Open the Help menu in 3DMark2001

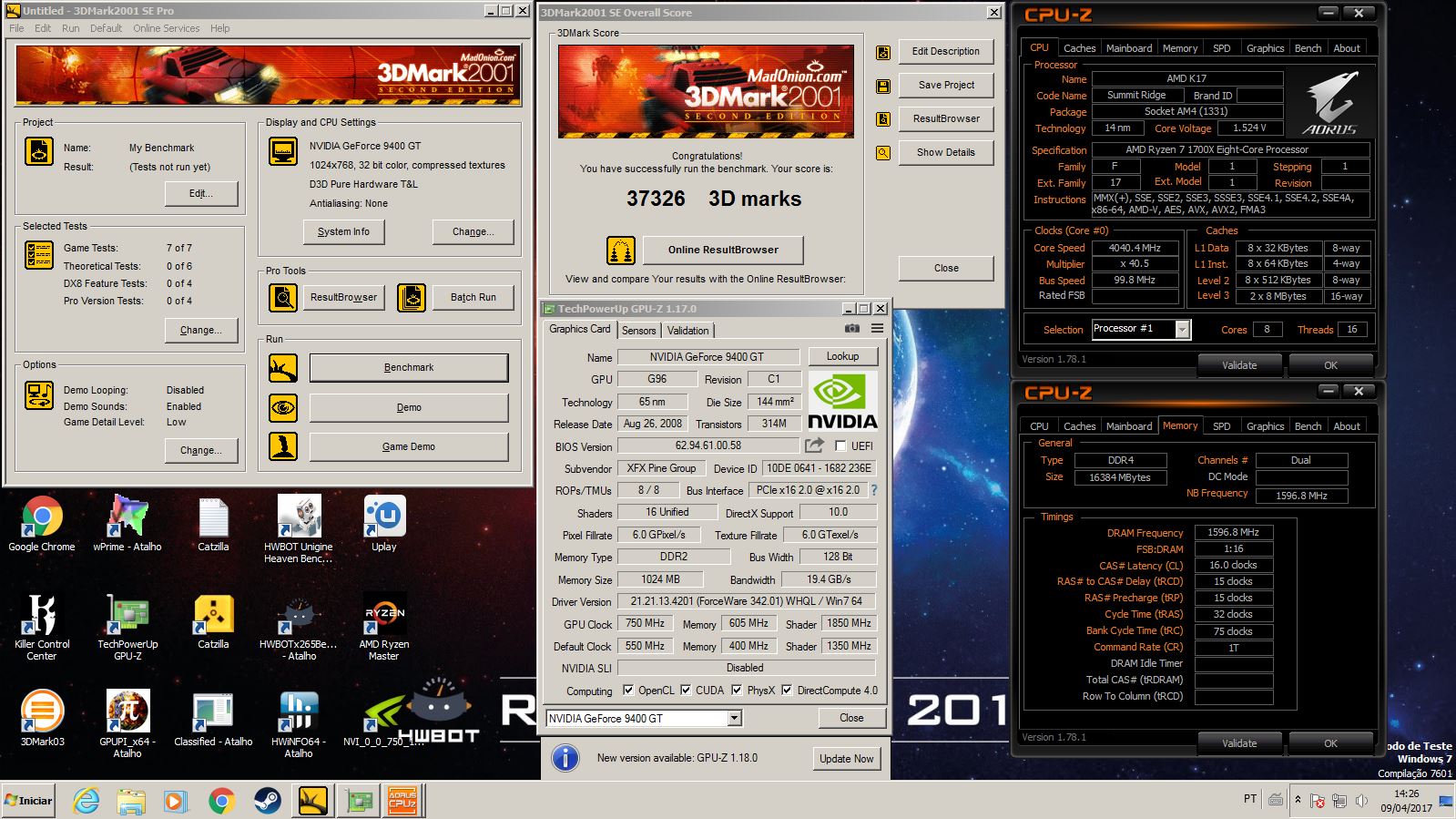coord(219,28)
